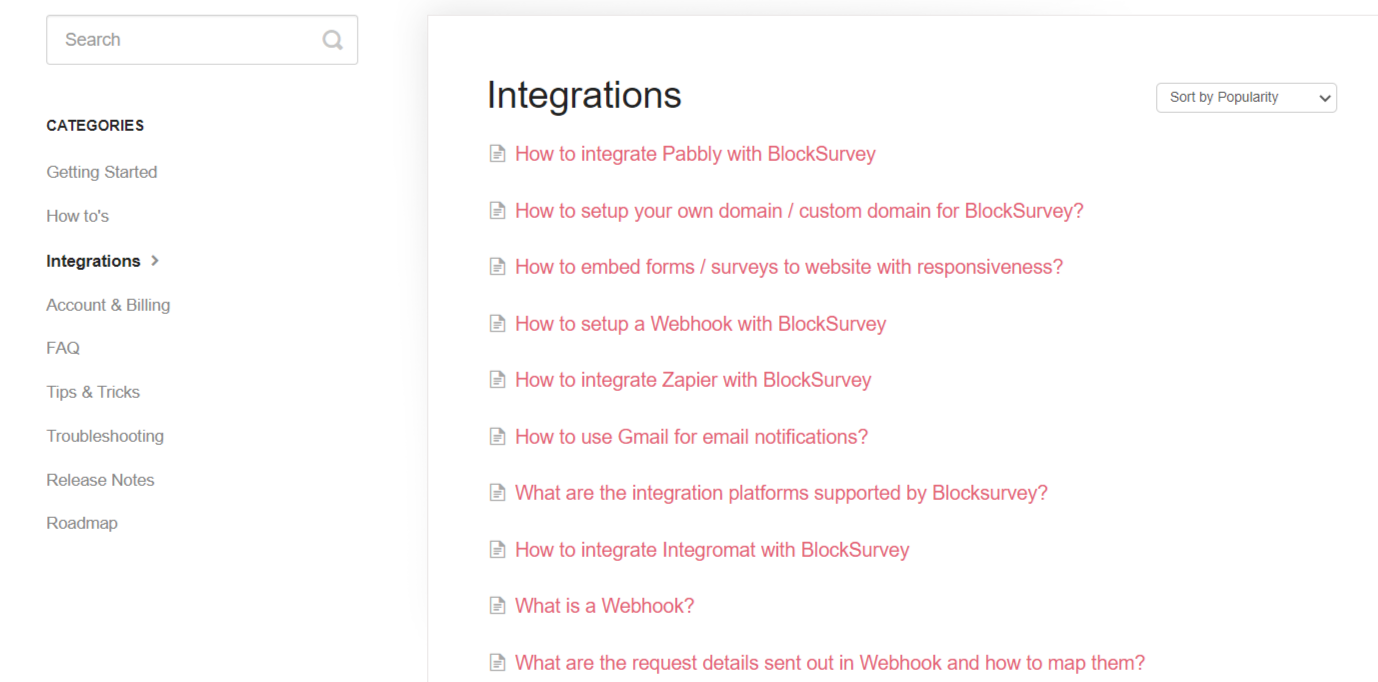Click chevron next to Integrations category
This screenshot has width=1378, height=682.
[x=155, y=261]
